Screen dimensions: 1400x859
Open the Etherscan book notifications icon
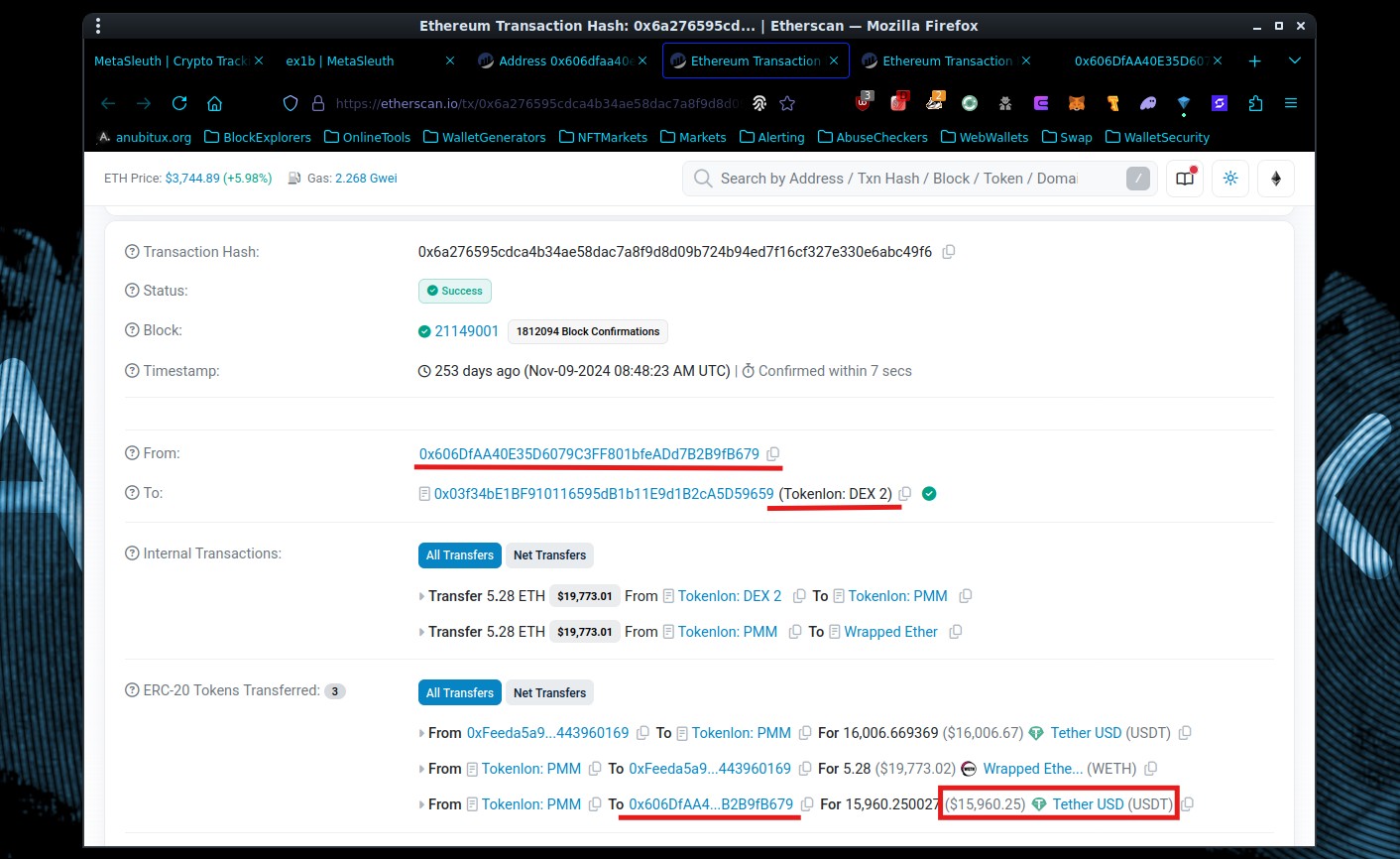[x=1185, y=179]
